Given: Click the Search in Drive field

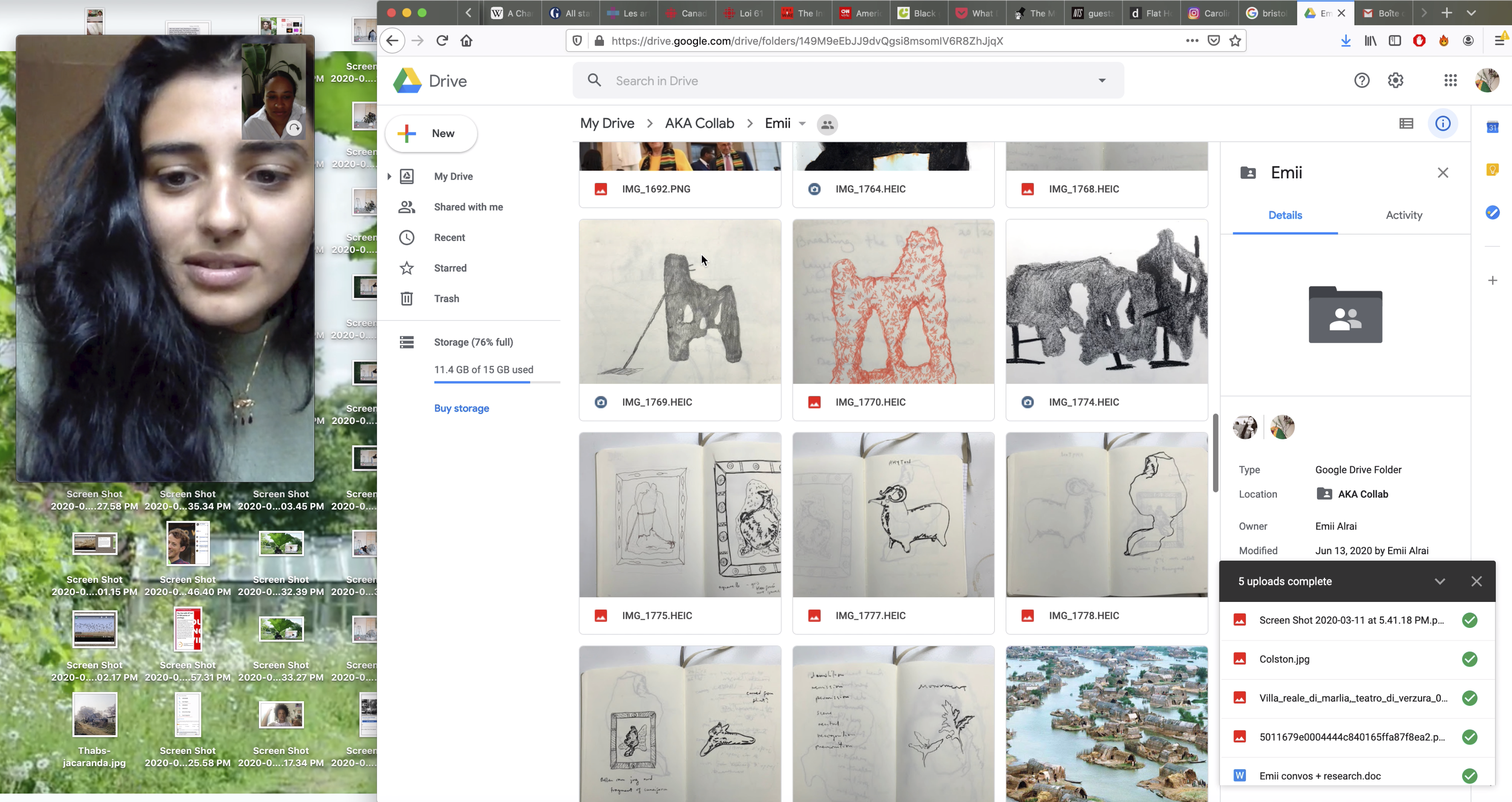Looking at the screenshot, I should point(848,80).
